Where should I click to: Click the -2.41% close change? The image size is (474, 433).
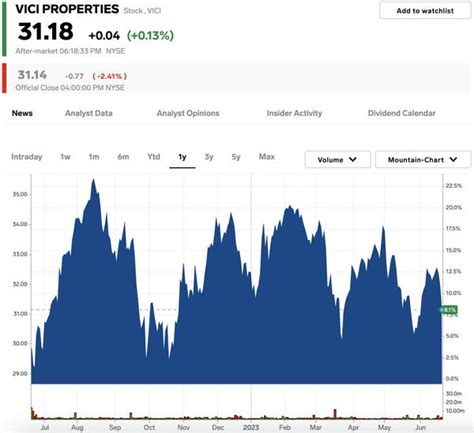coord(110,76)
